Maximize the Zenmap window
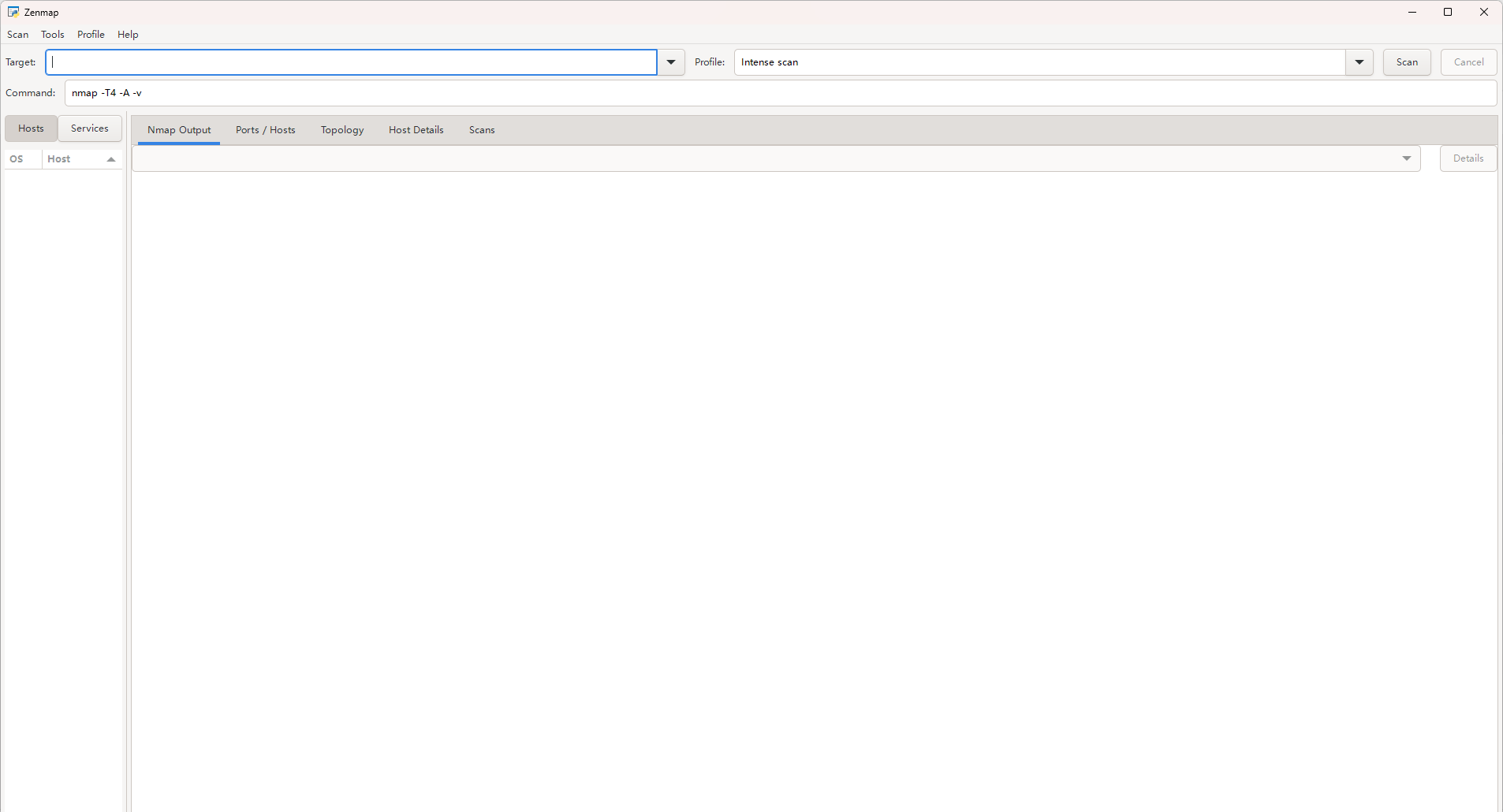 coord(1448,12)
